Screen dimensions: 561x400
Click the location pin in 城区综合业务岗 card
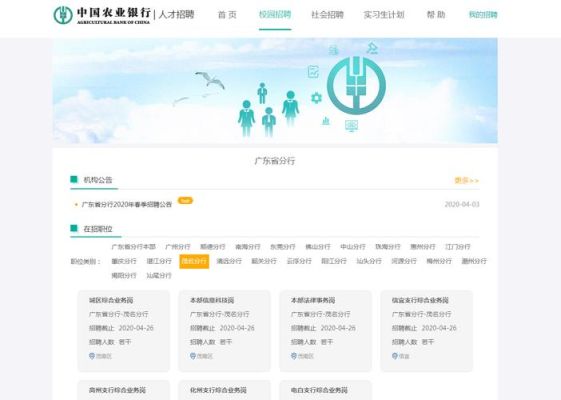[x=92, y=356]
